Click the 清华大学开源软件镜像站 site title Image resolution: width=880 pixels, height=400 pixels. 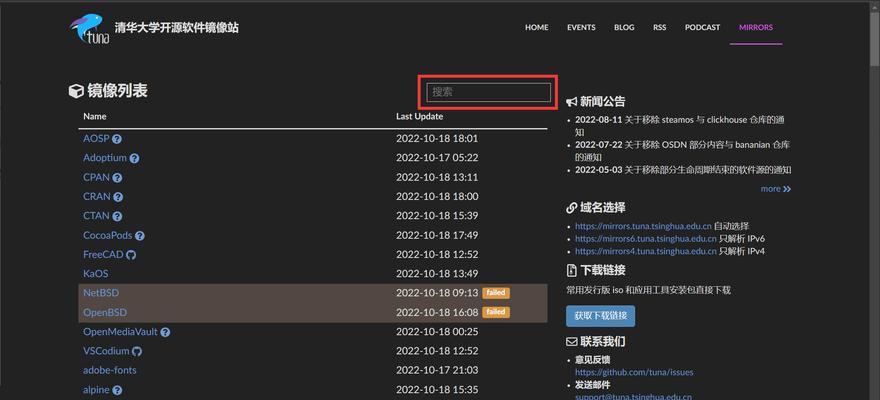176,27
